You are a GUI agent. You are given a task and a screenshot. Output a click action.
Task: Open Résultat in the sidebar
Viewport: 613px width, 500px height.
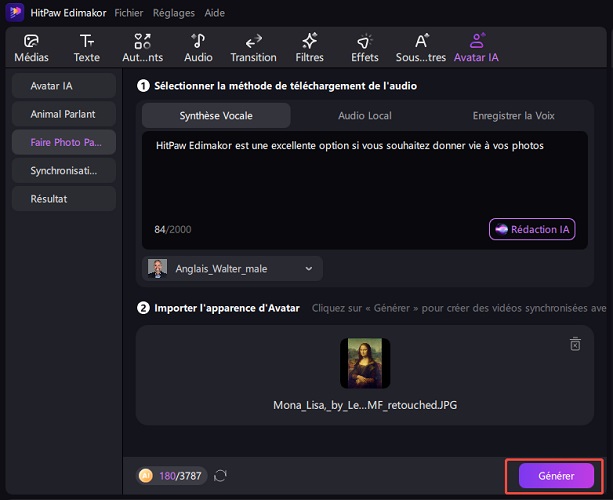tap(64, 199)
